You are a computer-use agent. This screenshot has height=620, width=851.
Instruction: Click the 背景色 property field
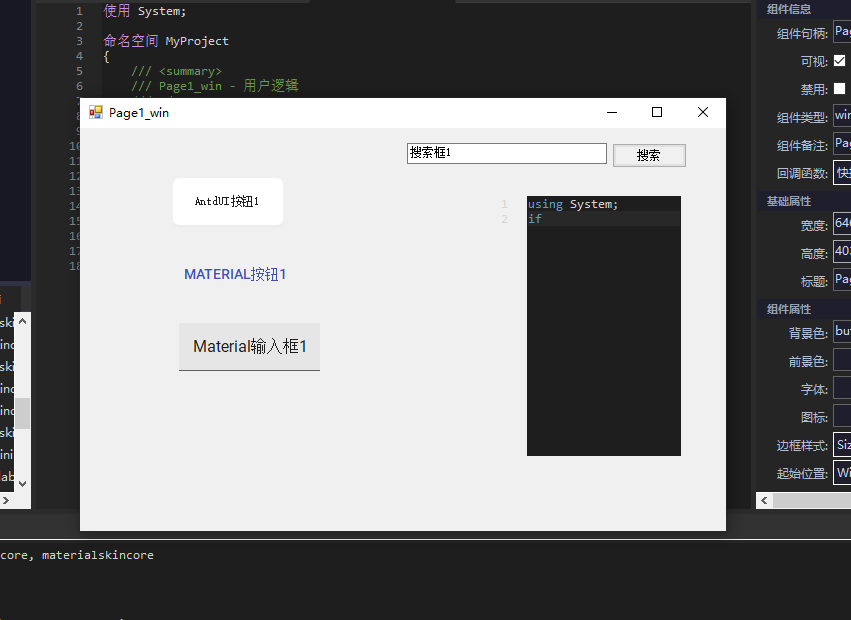[842, 332]
